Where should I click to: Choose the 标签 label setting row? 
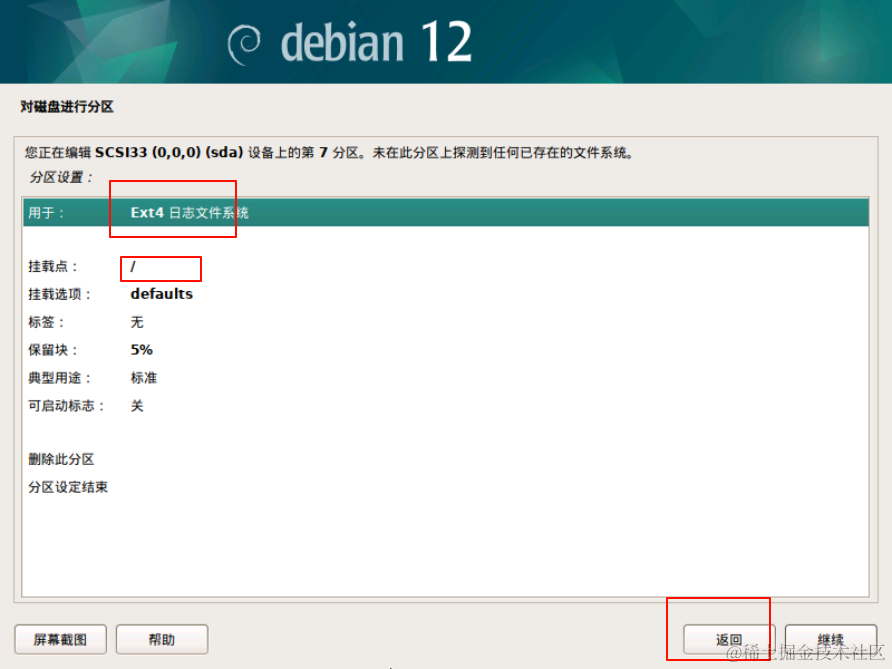pyautogui.click(x=445, y=322)
